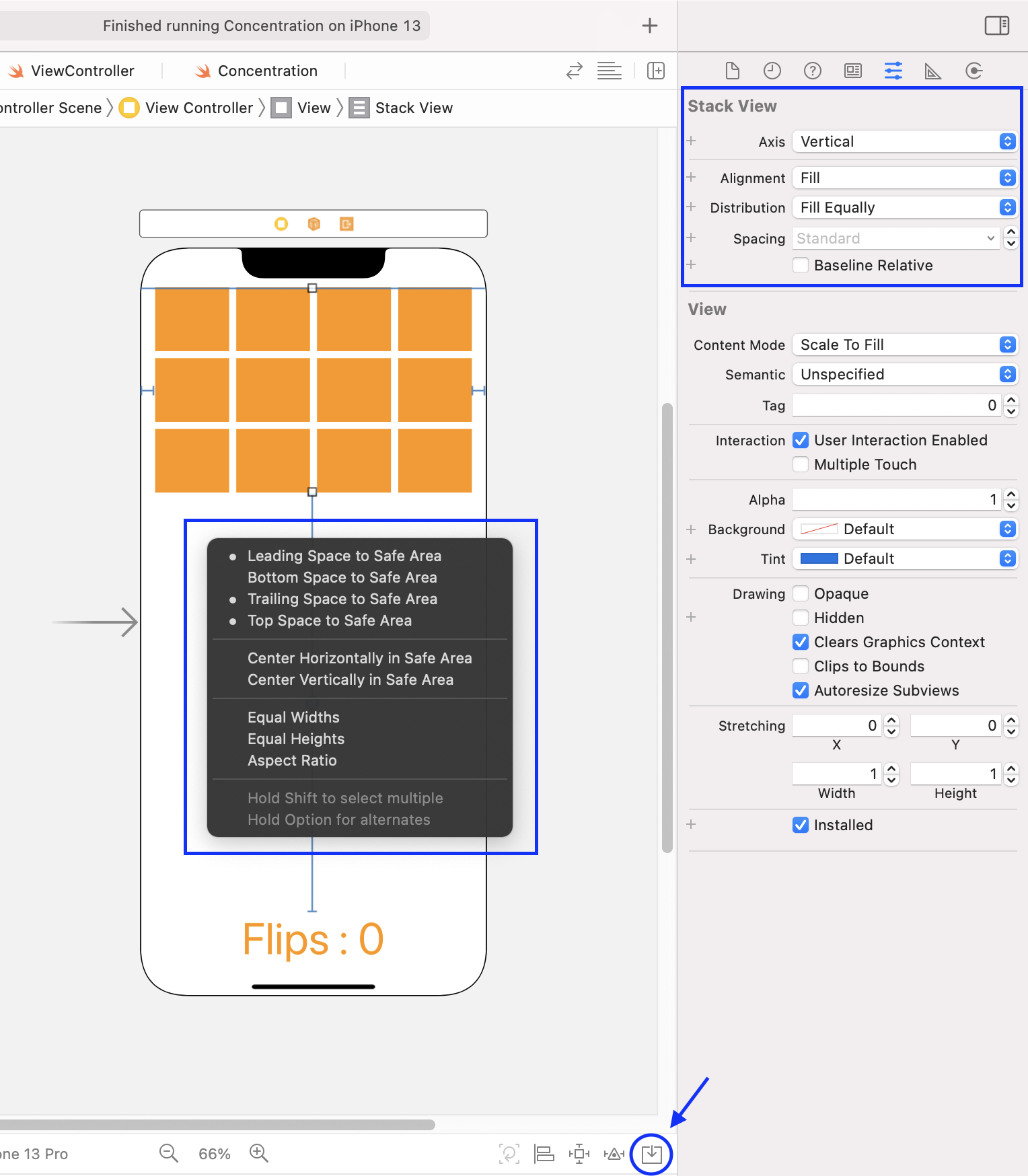Select Aspect Ratio constraint option
This screenshot has height=1176, width=1028.
click(292, 760)
